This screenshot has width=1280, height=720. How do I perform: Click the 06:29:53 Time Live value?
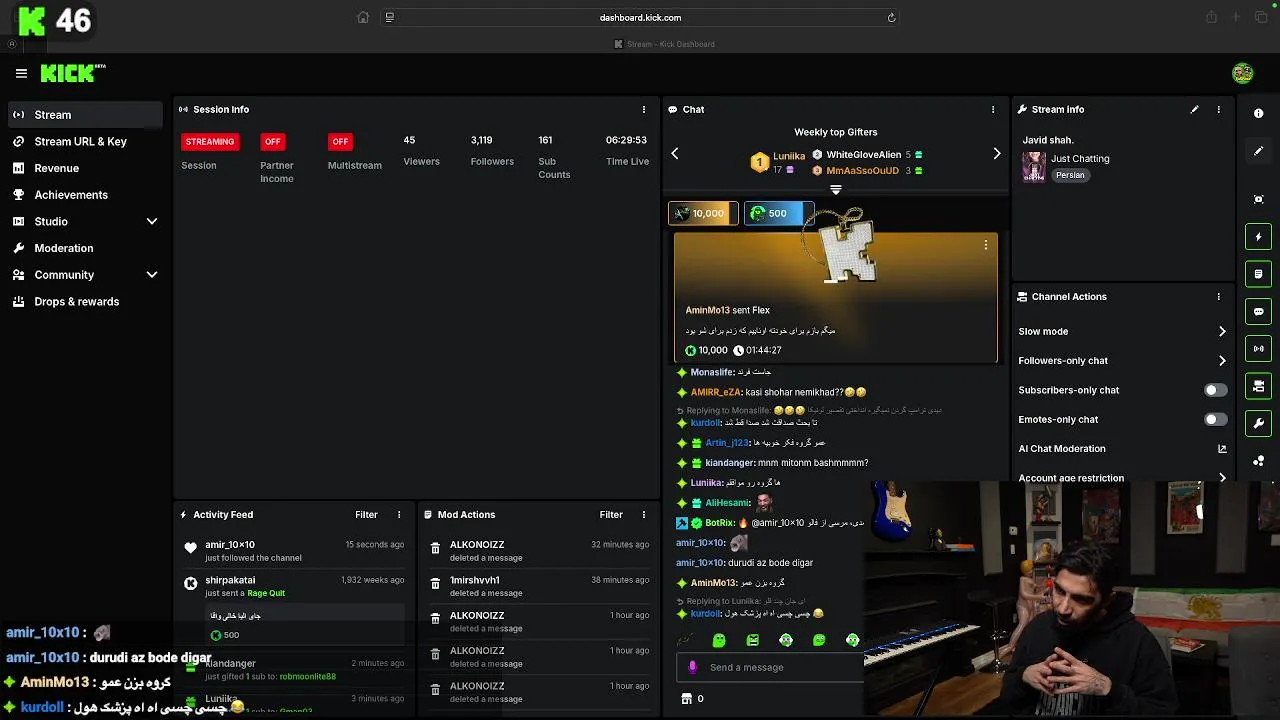(626, 141)
